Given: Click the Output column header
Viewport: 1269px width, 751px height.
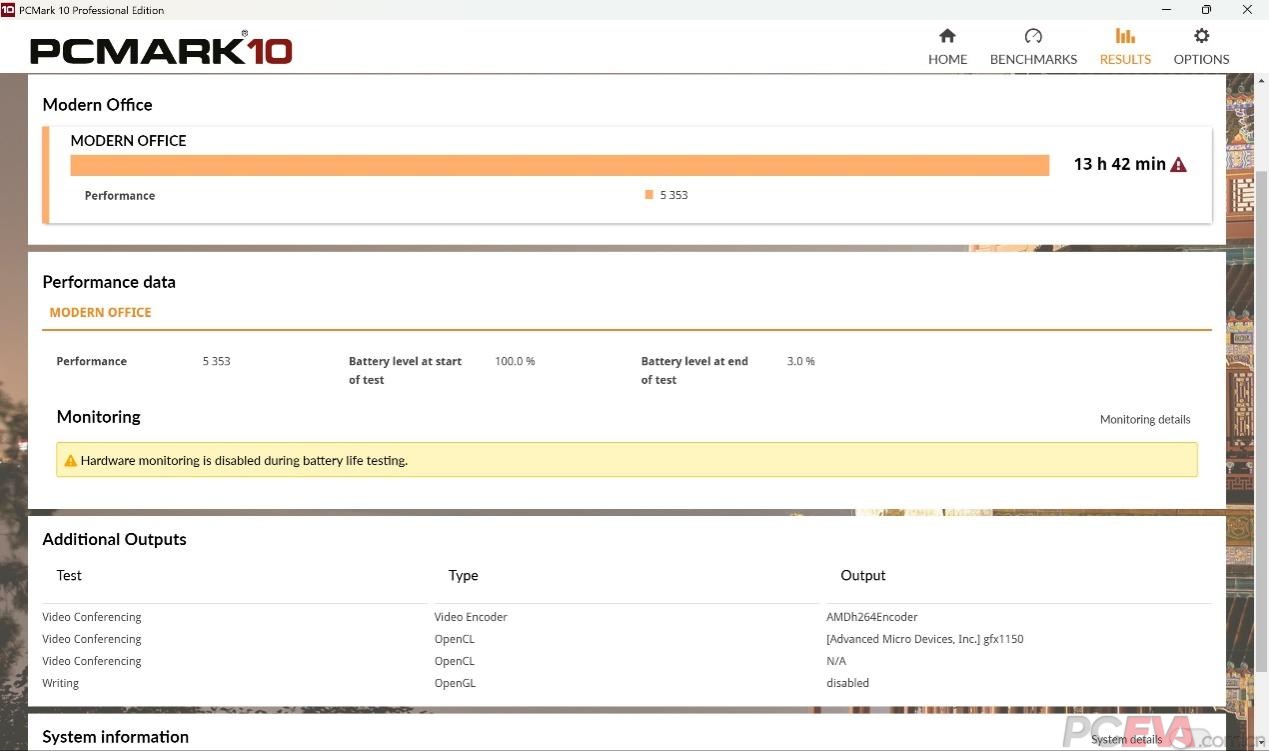Looking at the screenshot, I should pos(862,576).
